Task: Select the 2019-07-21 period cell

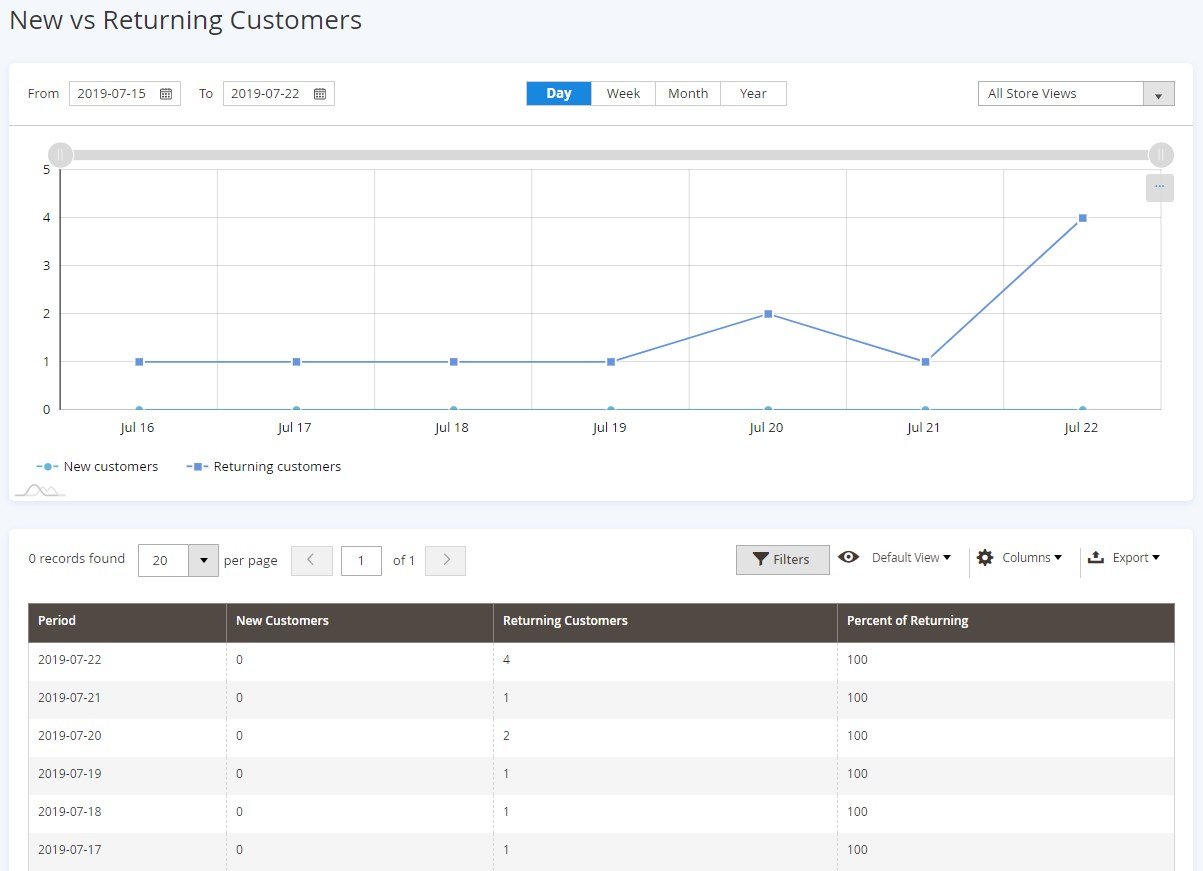Action: [x=127, y=698]
